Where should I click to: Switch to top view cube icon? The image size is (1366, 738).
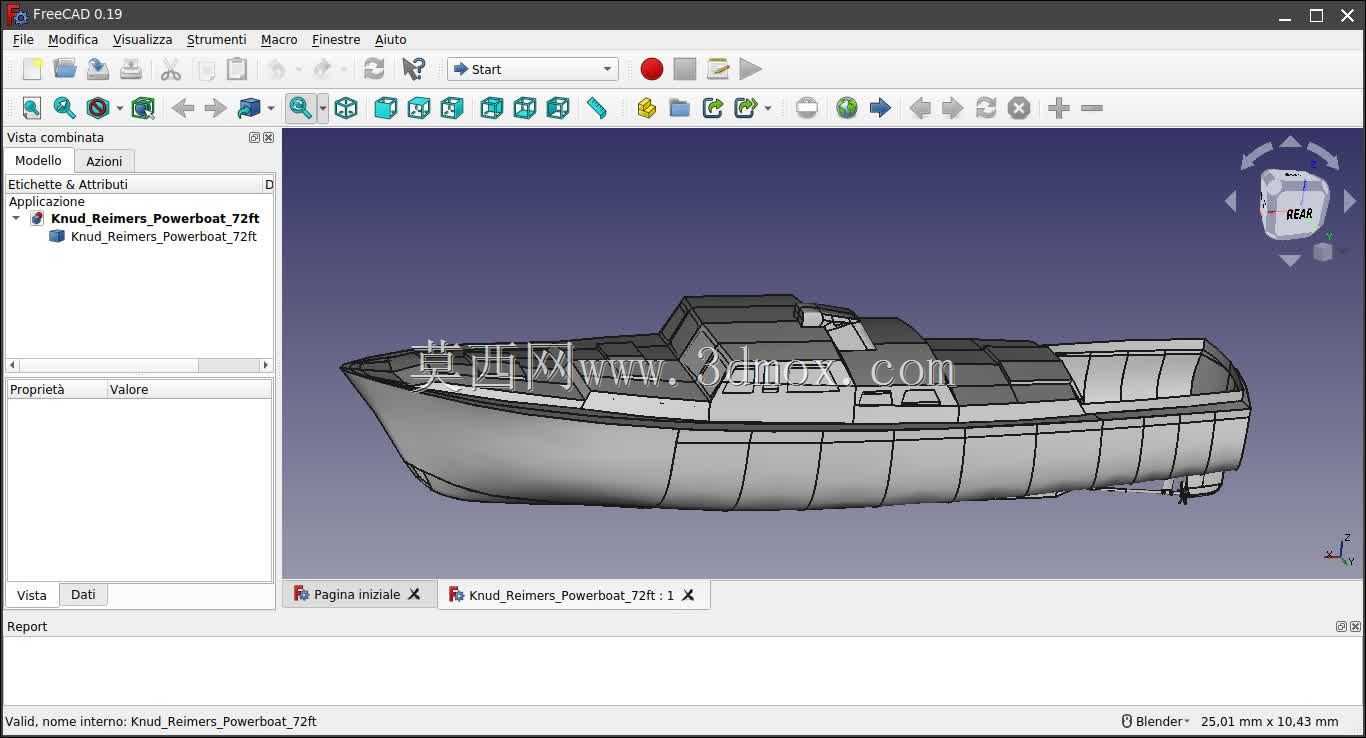click(x=419, y=108)
